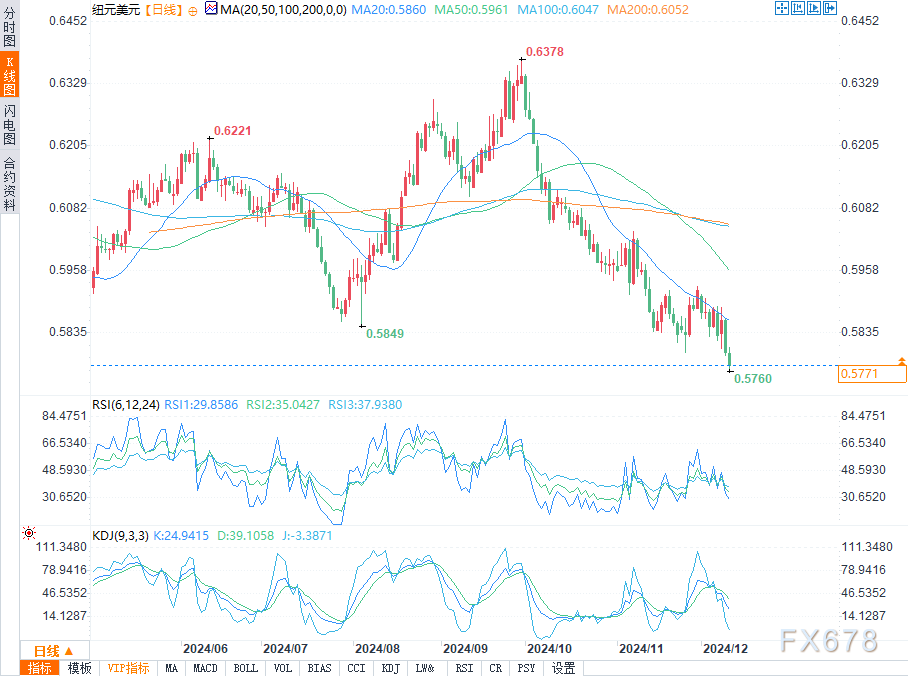Click the 2024/06 date axis label
The height and width of the screenshot is (676, 908).
(205, 649)
